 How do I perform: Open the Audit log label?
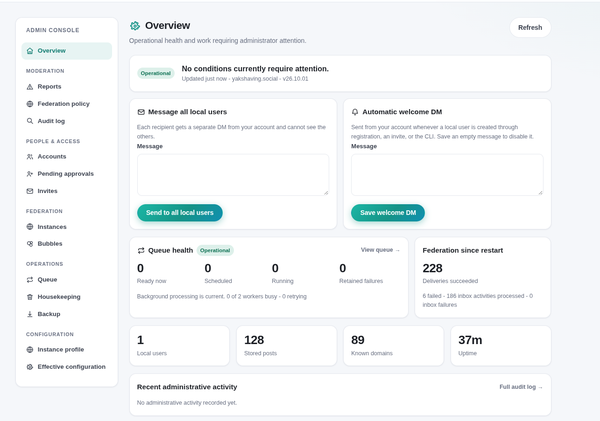pyautogui.click(x=51, y=121)
